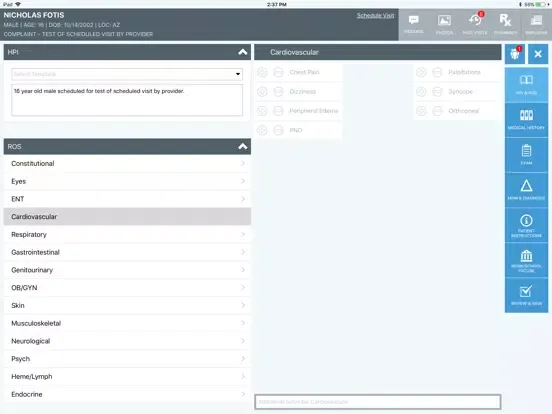Click the Schedule Visit link
This screenshot has width=552, height=414.
pyautogui.click(x=375, y=15)
